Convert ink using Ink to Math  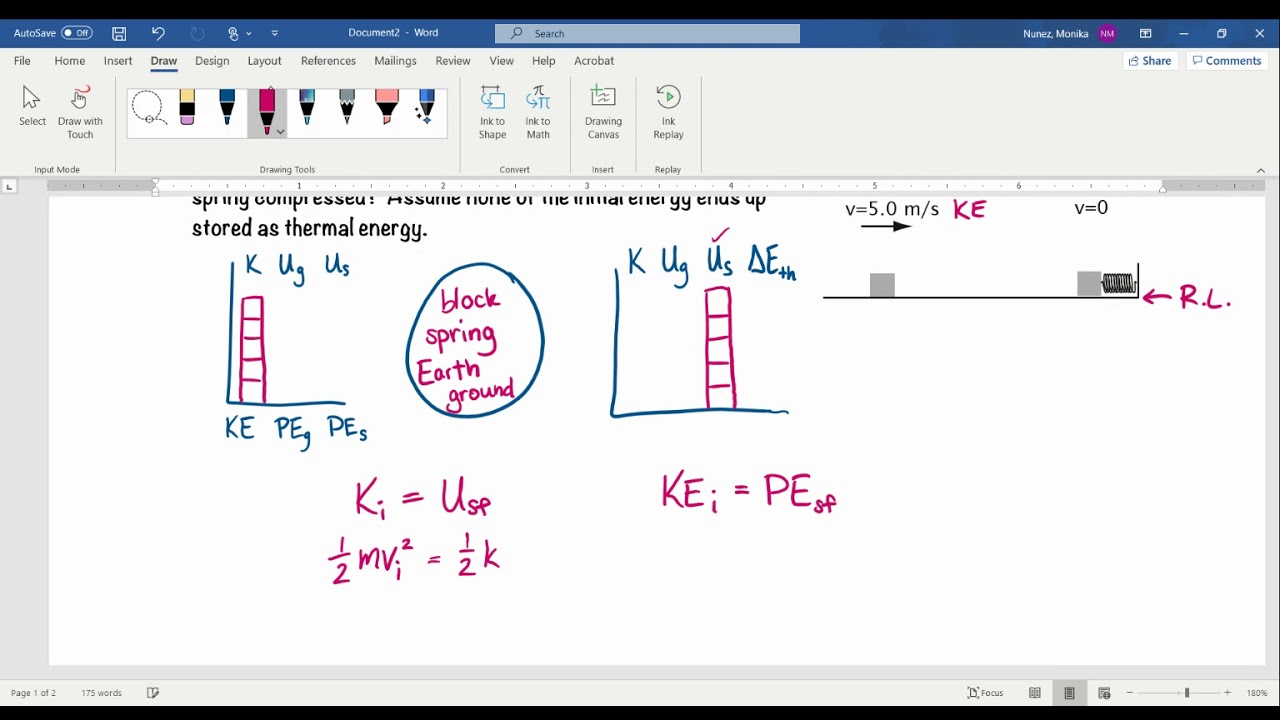pos(538,112)
